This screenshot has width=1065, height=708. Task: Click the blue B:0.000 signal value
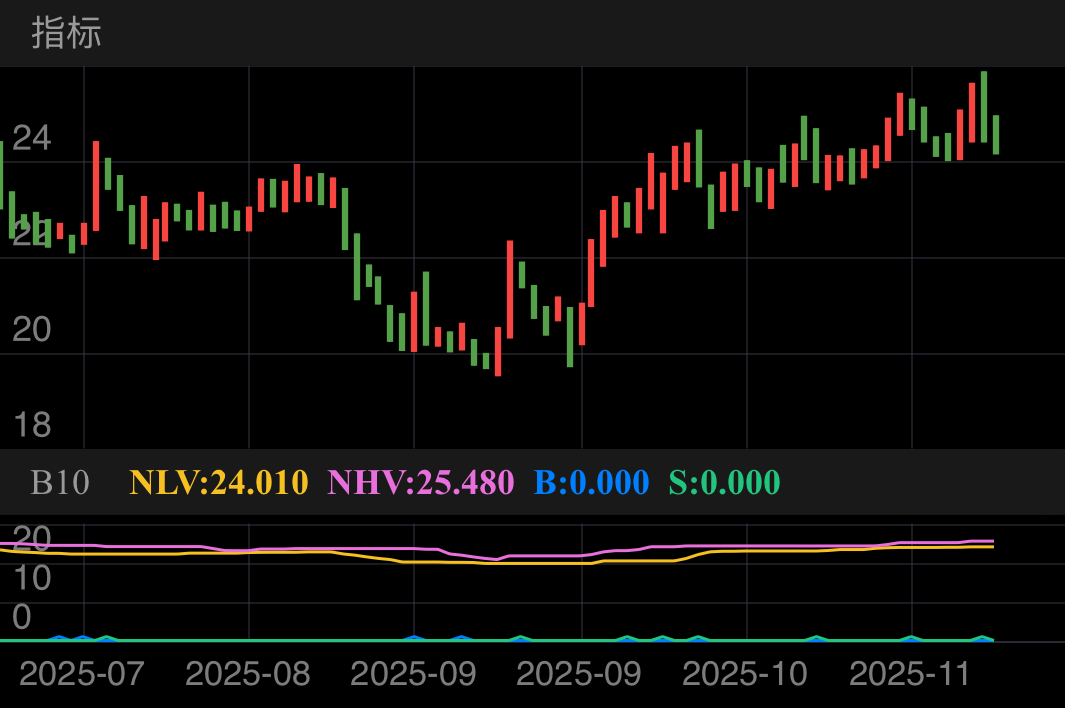point(591,482)
